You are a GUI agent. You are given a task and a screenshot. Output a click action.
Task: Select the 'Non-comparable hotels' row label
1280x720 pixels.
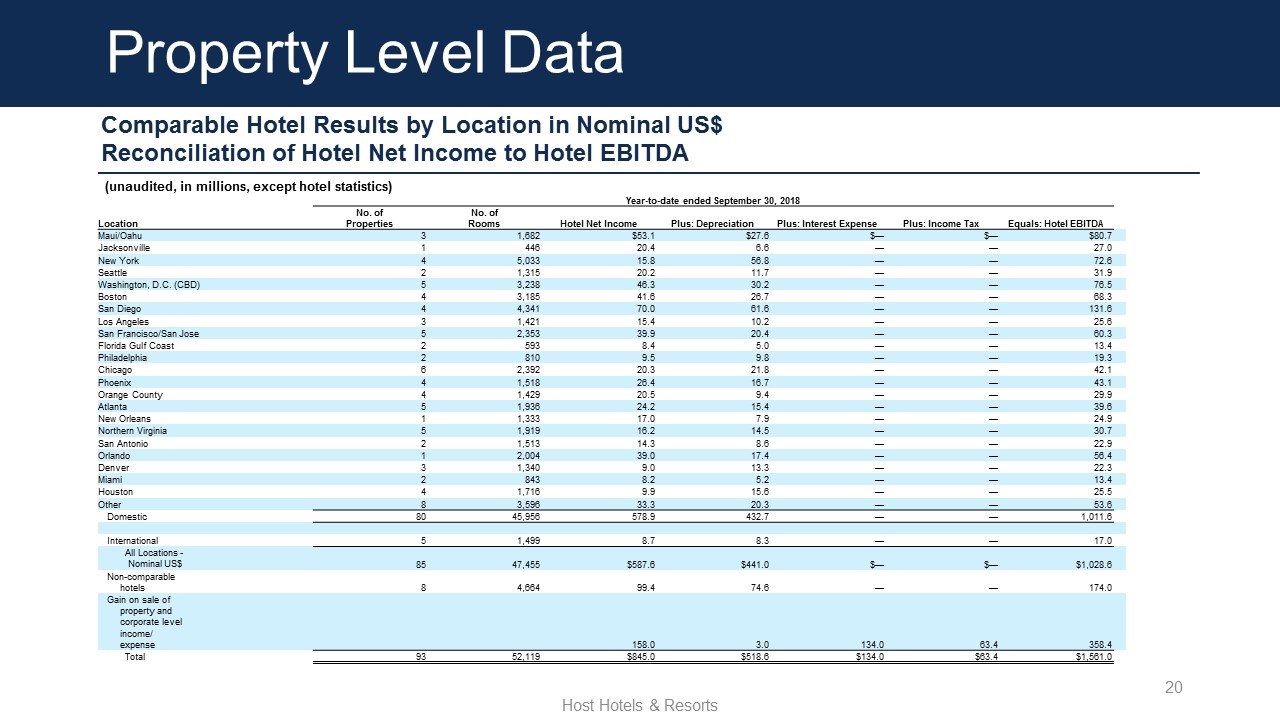point(141,583)
